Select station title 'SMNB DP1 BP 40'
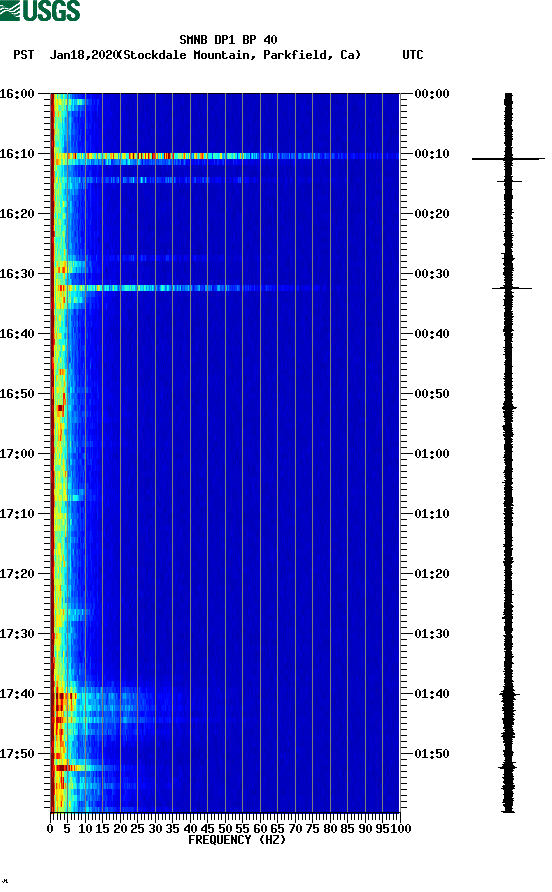Screen dimensions: 552x892 tap(228, 40)
